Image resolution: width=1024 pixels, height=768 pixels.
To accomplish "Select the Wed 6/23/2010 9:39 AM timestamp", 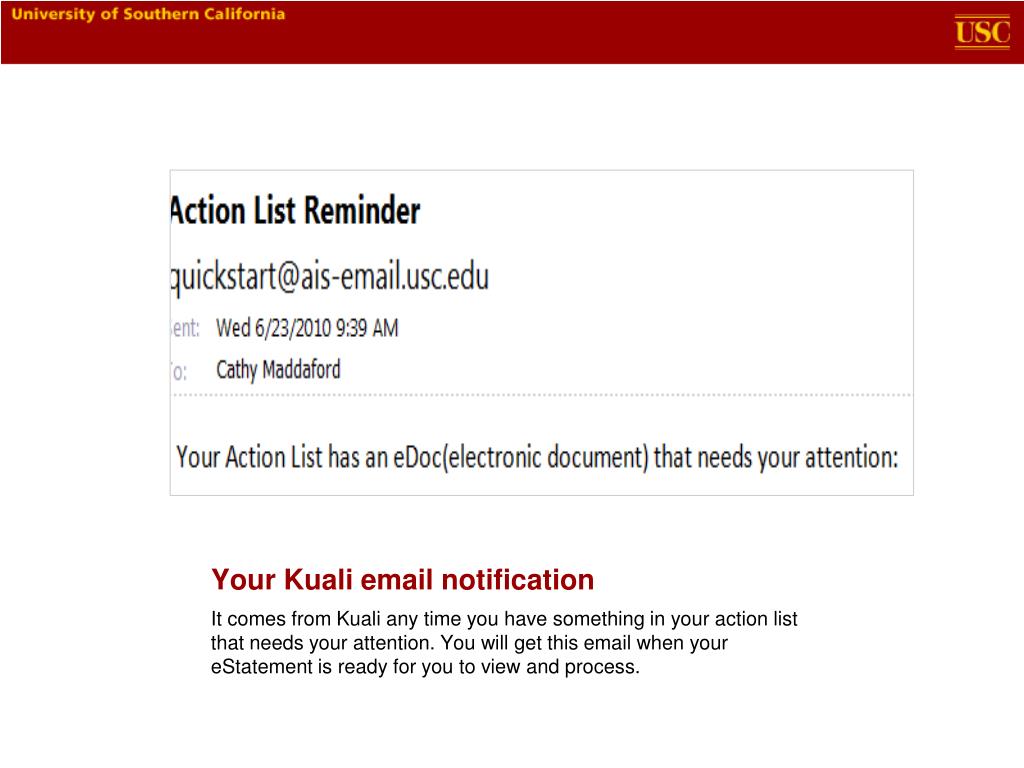I will pyautogui.click(x=307, y=328).
